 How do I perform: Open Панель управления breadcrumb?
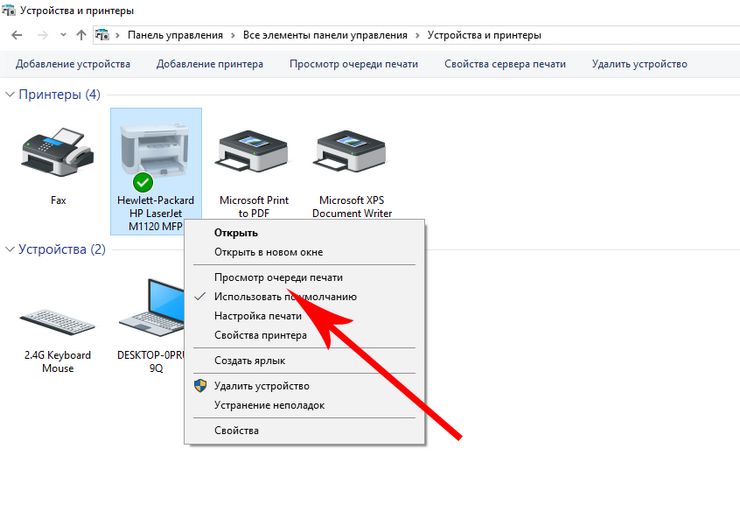pyautogui.click(x=175, y=35)
